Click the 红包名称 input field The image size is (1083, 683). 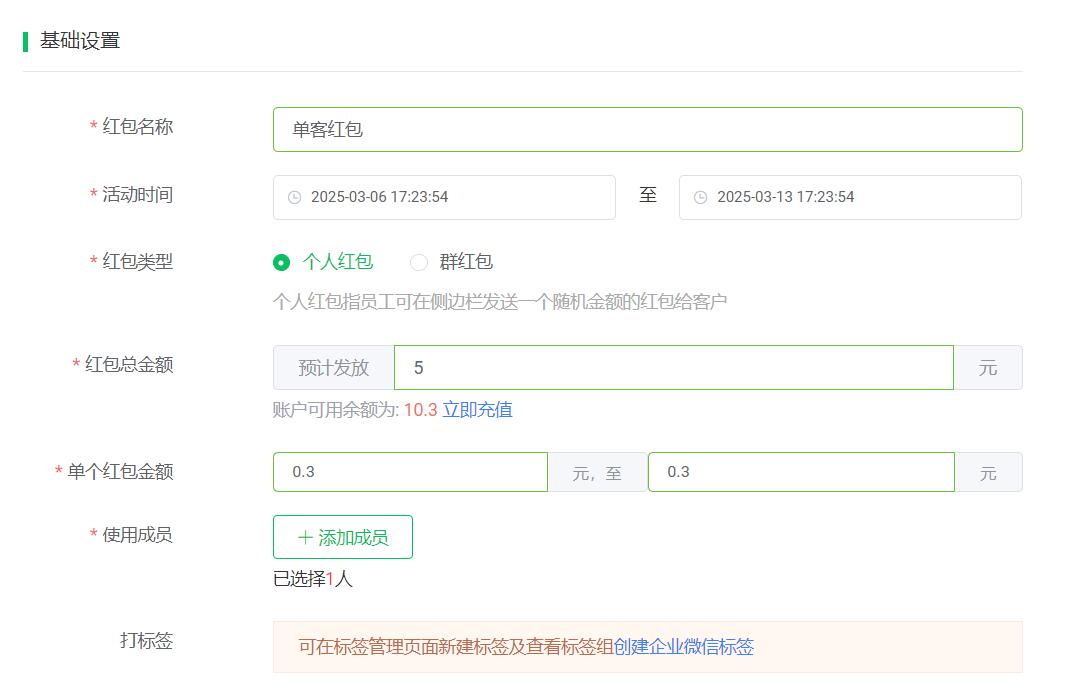point(647,129)
